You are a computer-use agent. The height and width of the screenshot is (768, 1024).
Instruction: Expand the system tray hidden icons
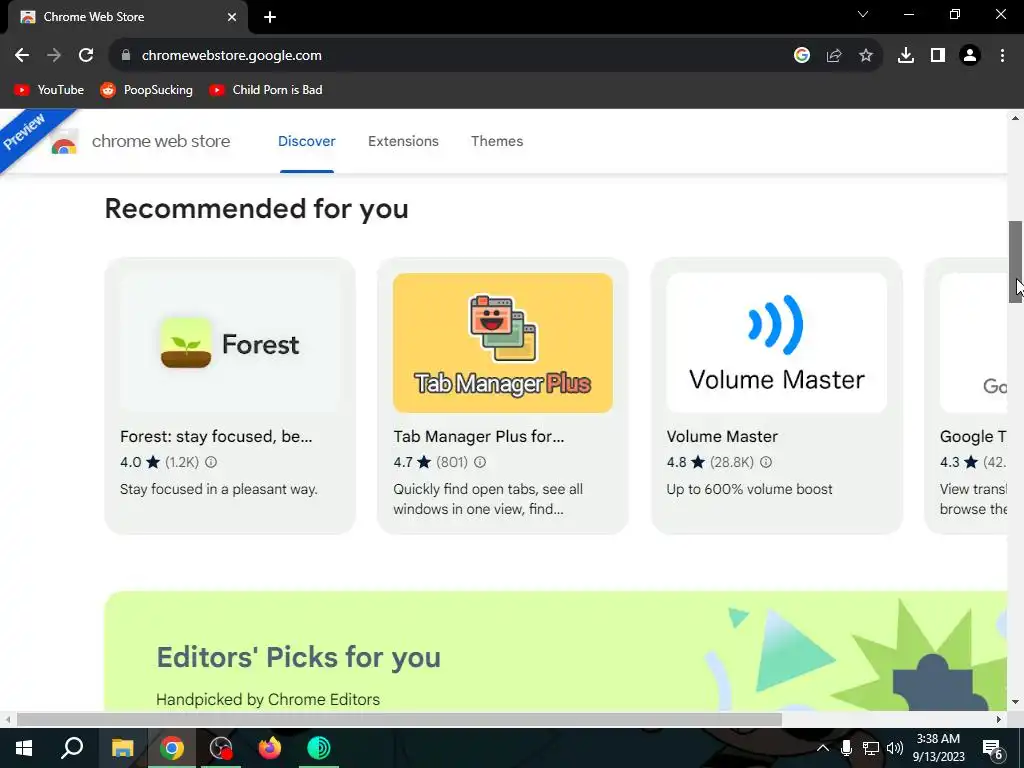(823, 748)
